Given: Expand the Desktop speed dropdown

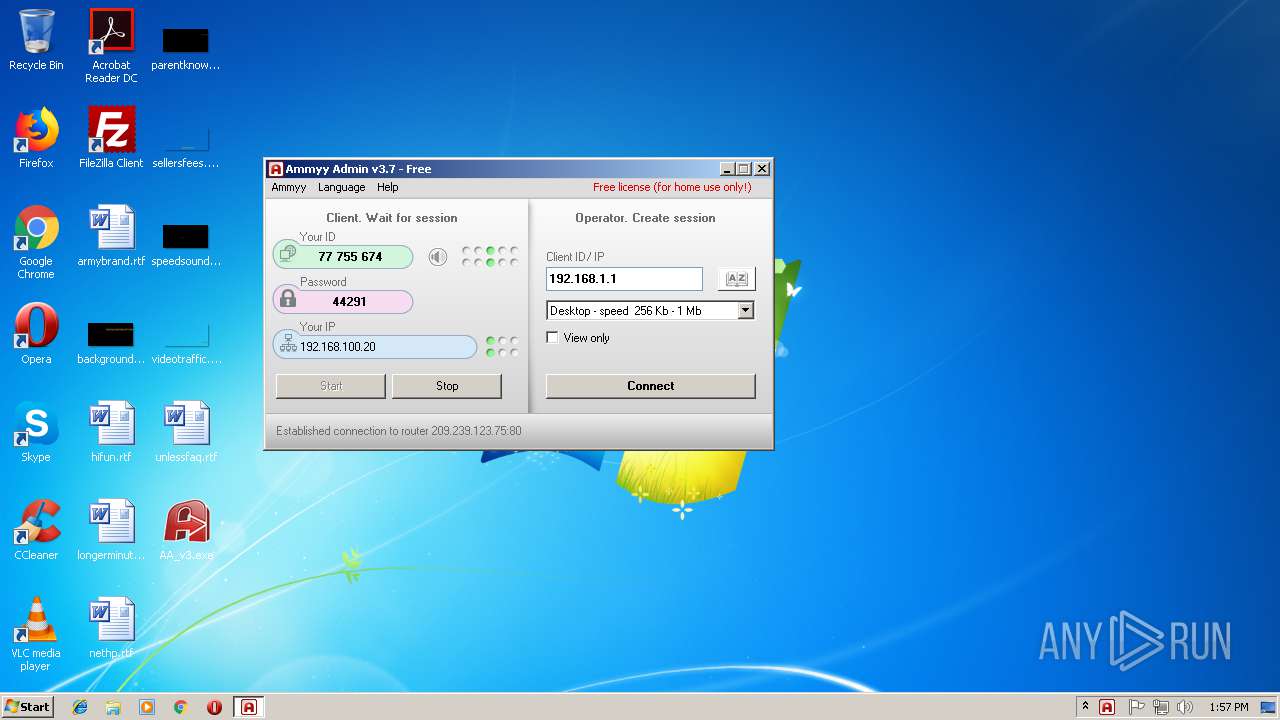Looking at the screenshot, I should tap(745, 311).
